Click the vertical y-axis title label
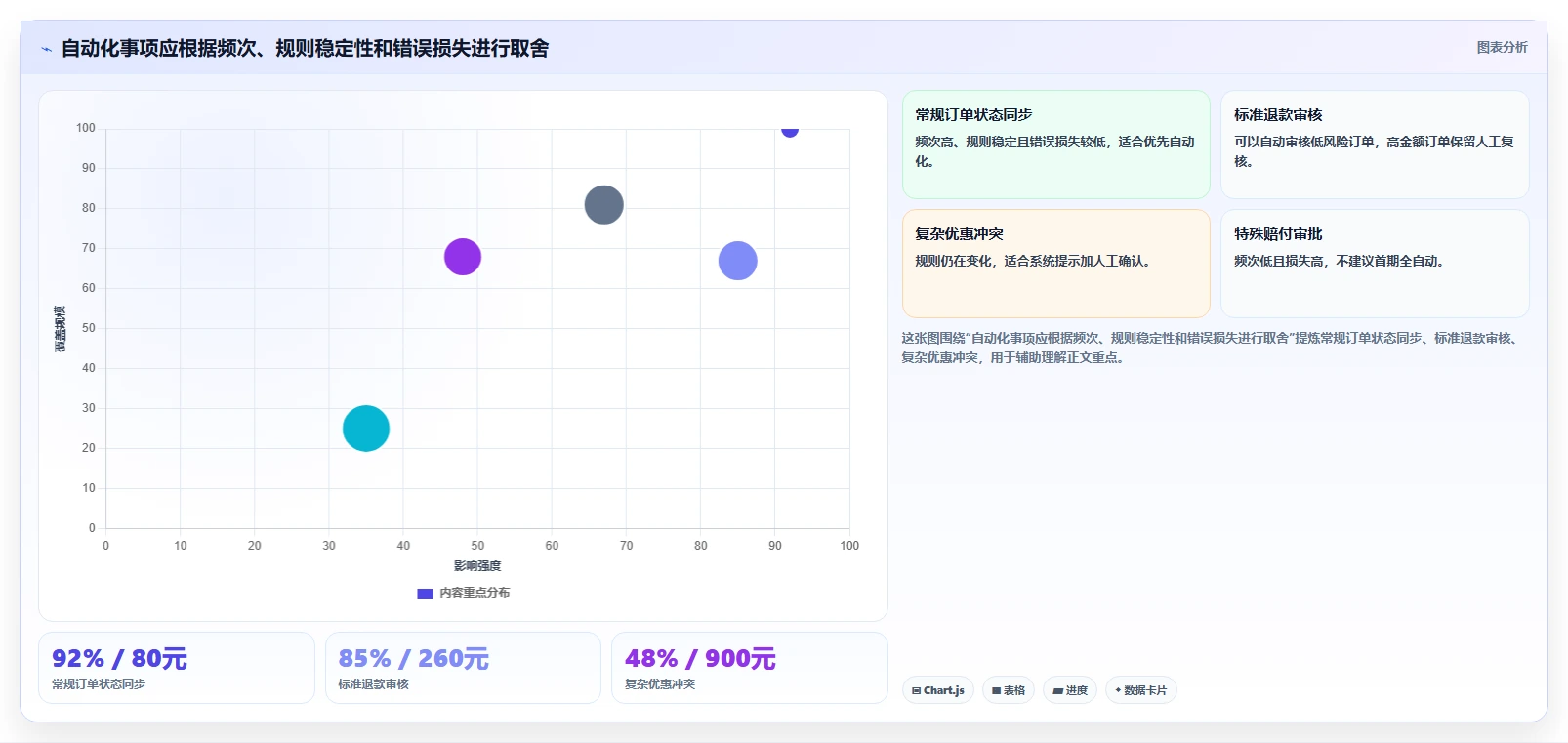This screenshot has width=1568, height=743. (x=61, y=329)
